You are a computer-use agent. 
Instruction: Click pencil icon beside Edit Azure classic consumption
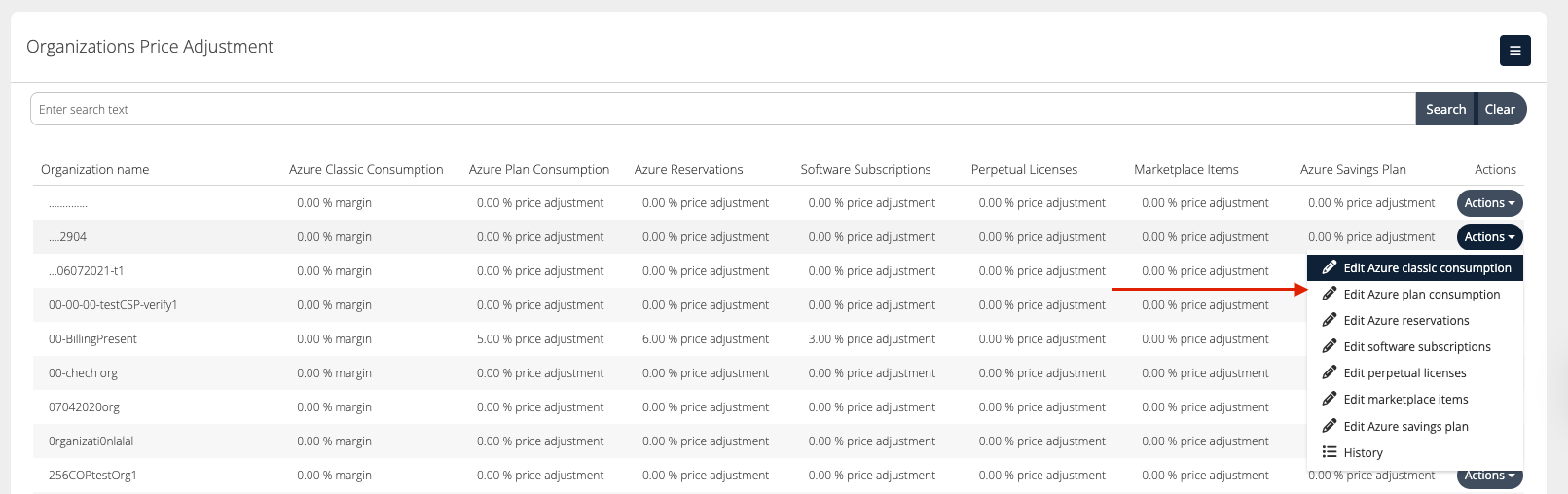(x=1329, y=267)
